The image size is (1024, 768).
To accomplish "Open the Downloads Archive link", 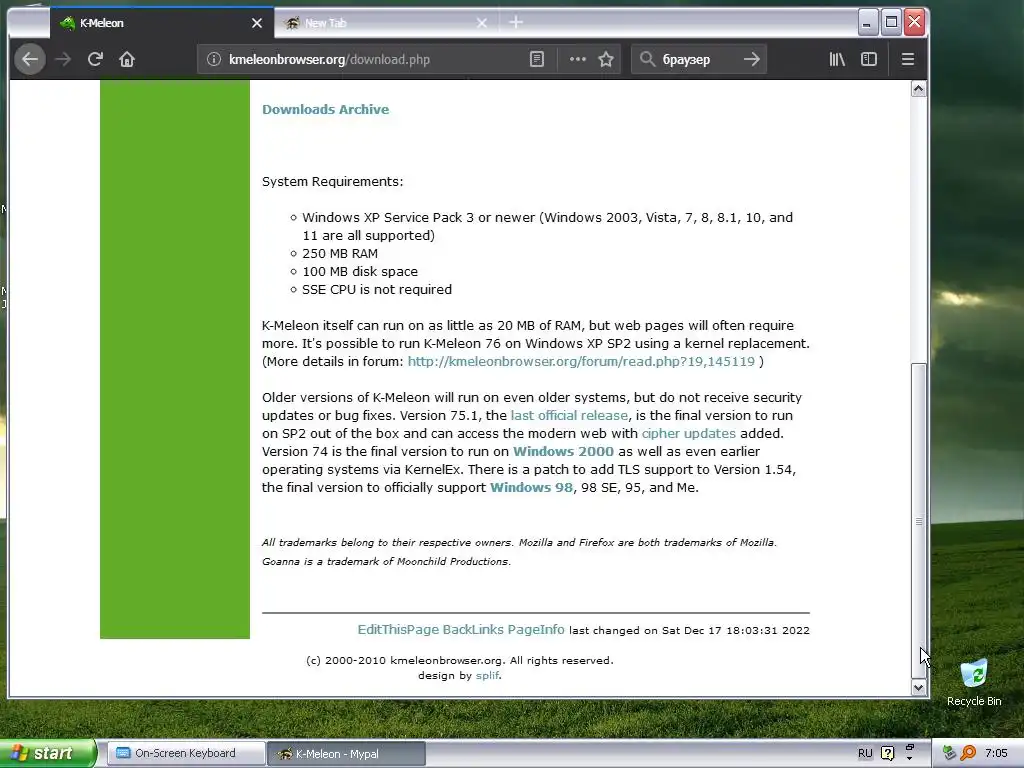I will pos(325,110).
